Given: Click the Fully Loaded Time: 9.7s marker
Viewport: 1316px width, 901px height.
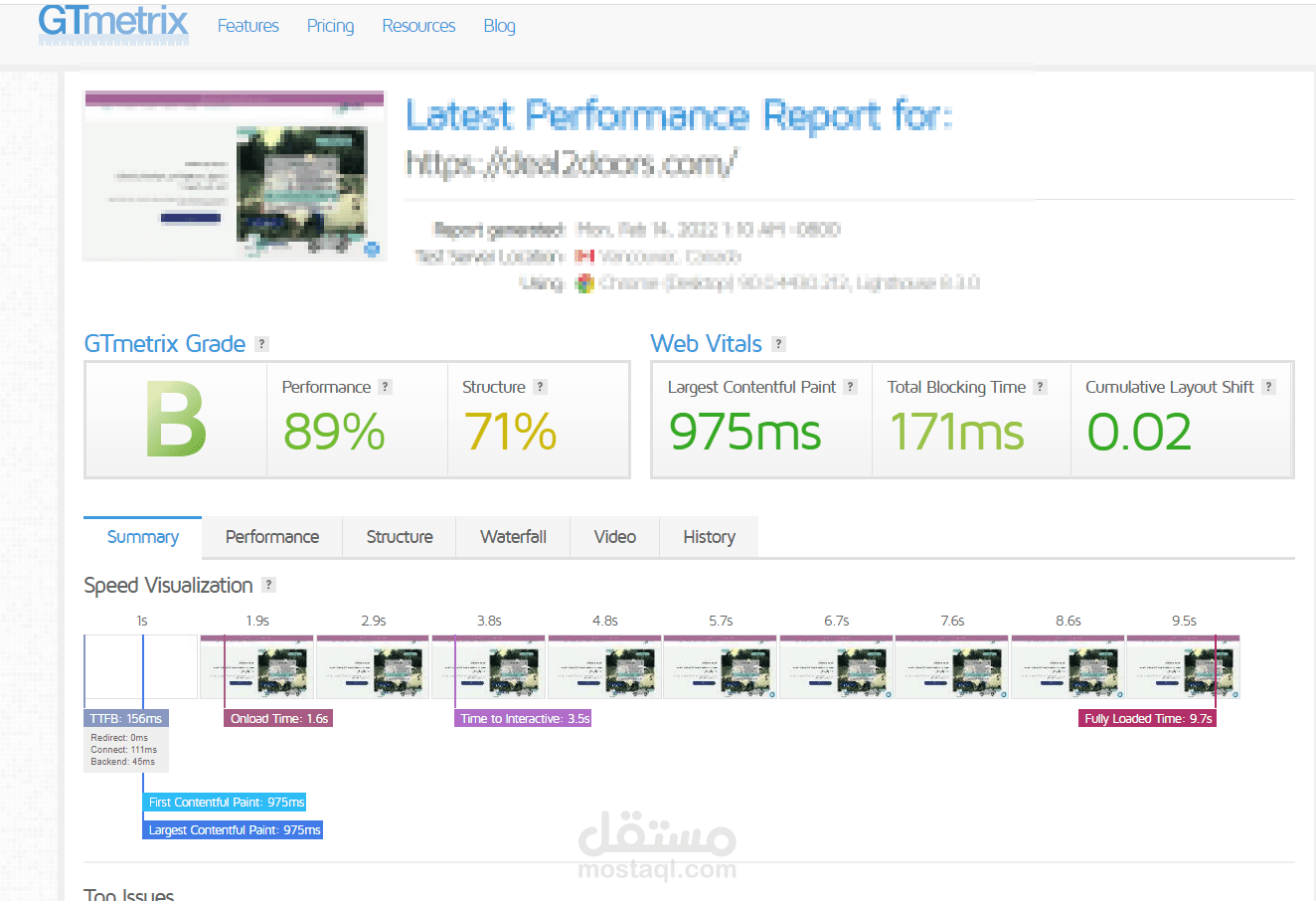Looking at the screenshot, I should [1148, 718].
